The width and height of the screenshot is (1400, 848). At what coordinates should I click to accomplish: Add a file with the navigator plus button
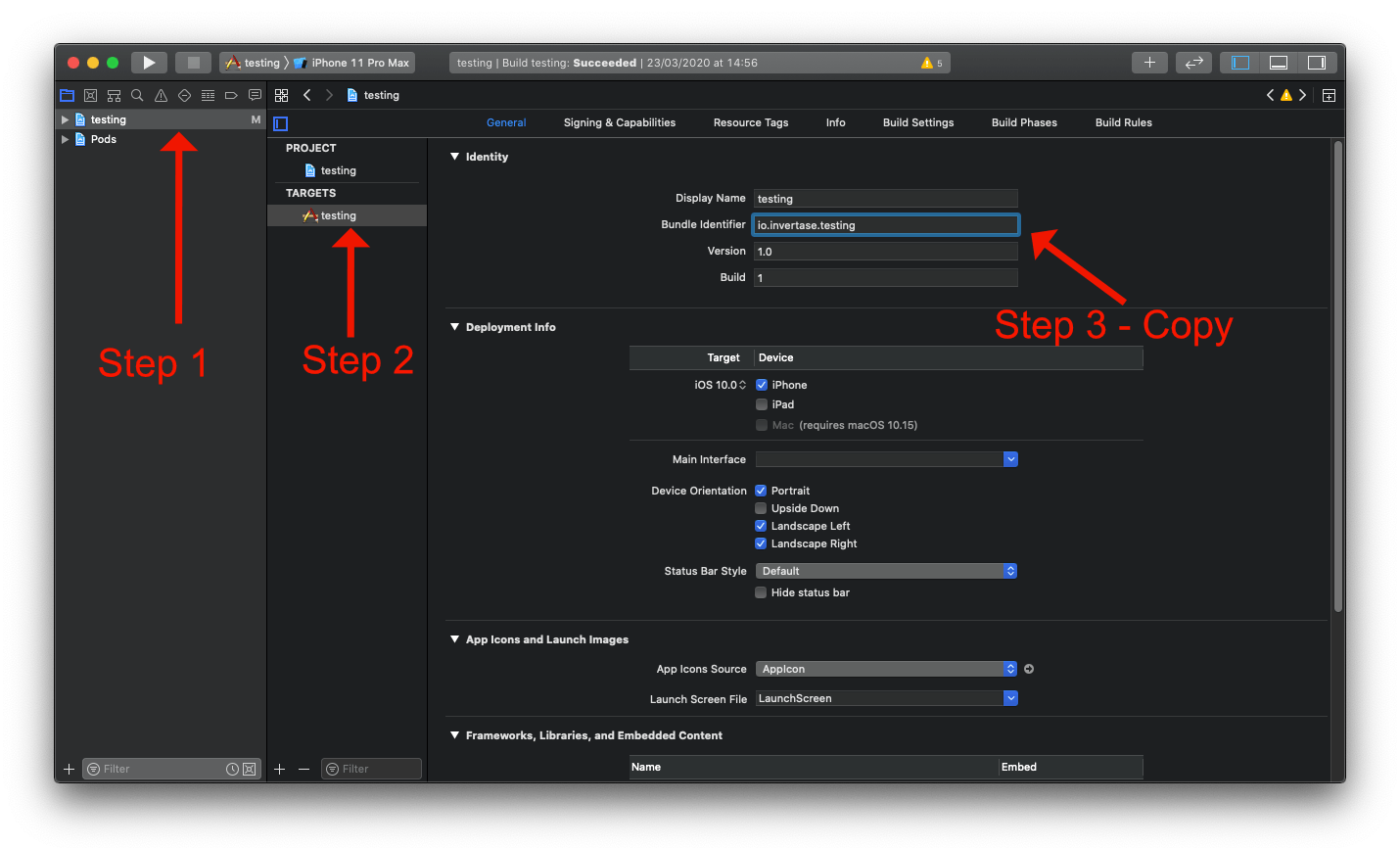point(69,769)
